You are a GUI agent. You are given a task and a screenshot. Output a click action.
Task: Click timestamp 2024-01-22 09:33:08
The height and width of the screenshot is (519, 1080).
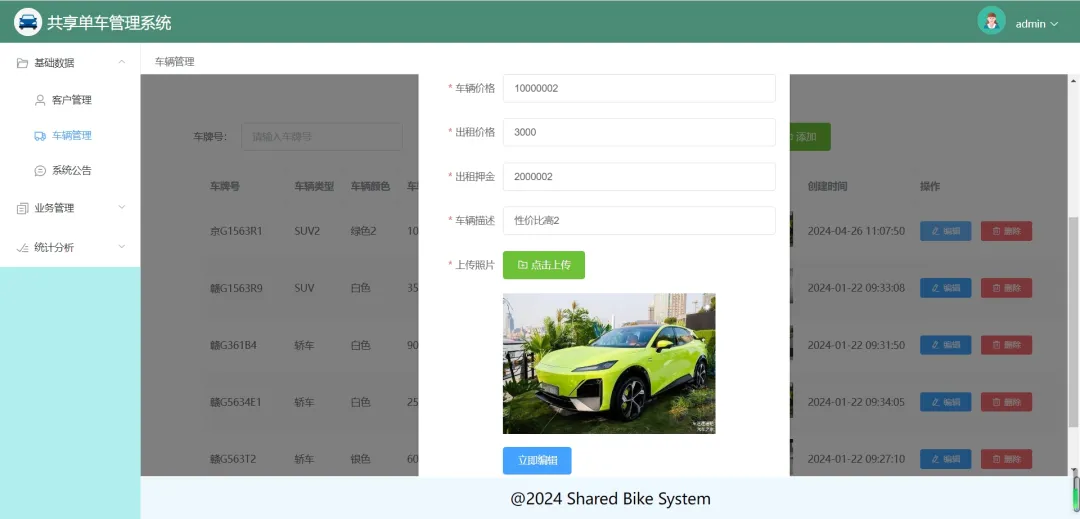pyautogui.click(x=856, y=288)
